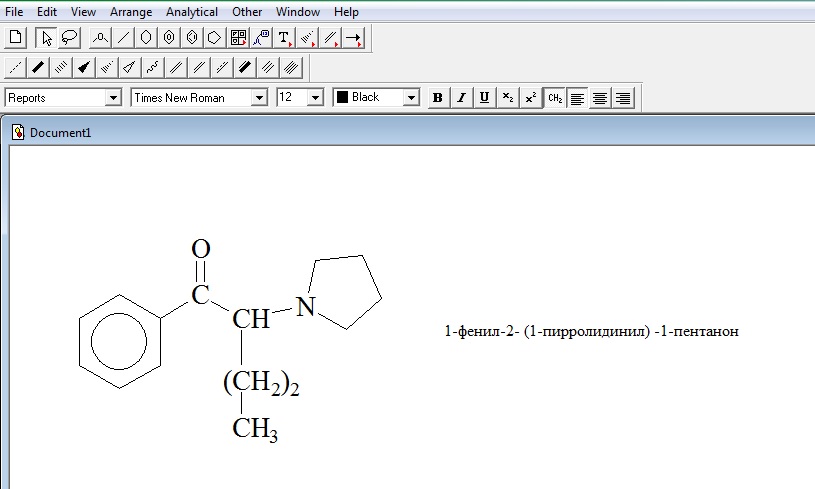Toggle the CH2 formula style button
The height and width of the screenshot is (489, 815).
coord(555,98)
